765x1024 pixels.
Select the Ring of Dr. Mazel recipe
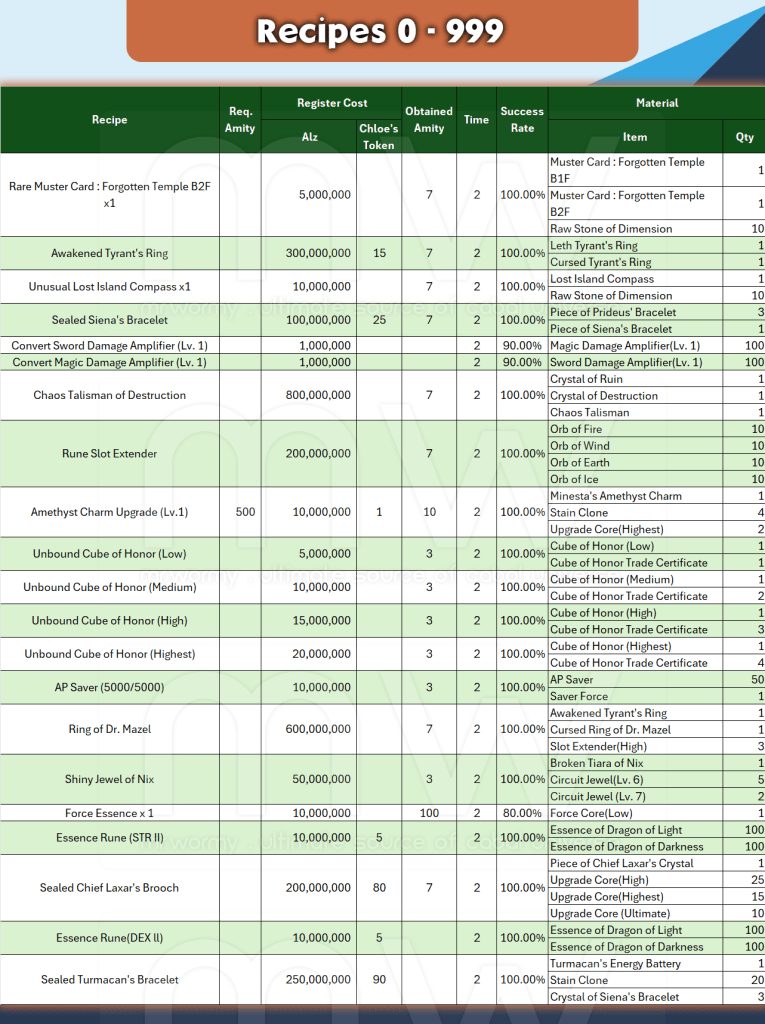click(109, 729)
